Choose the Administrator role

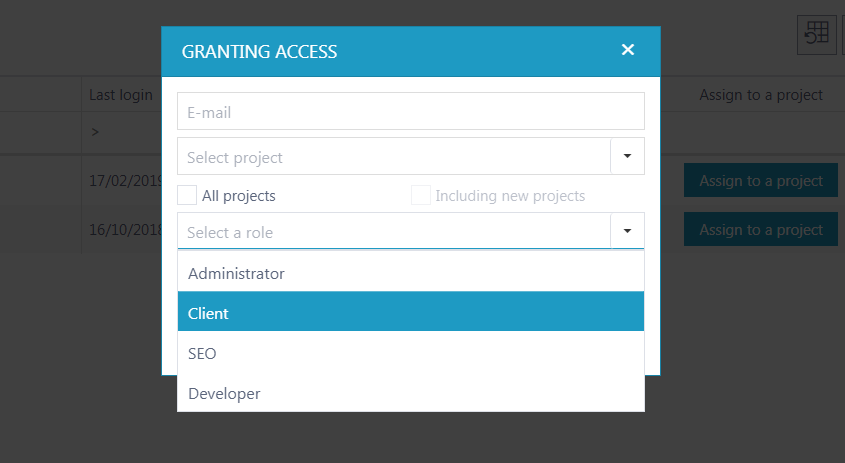coord(411,273)
